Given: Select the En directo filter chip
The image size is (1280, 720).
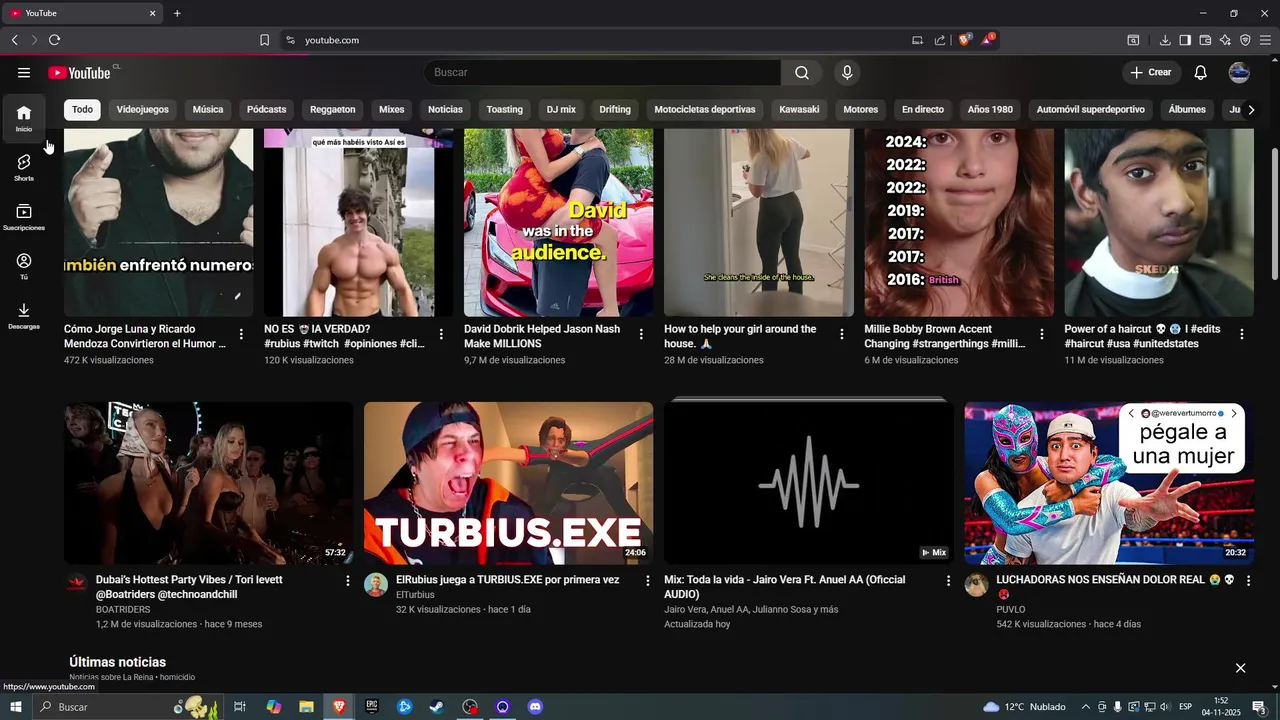Looking at the screenshot, I should [923, 110].
